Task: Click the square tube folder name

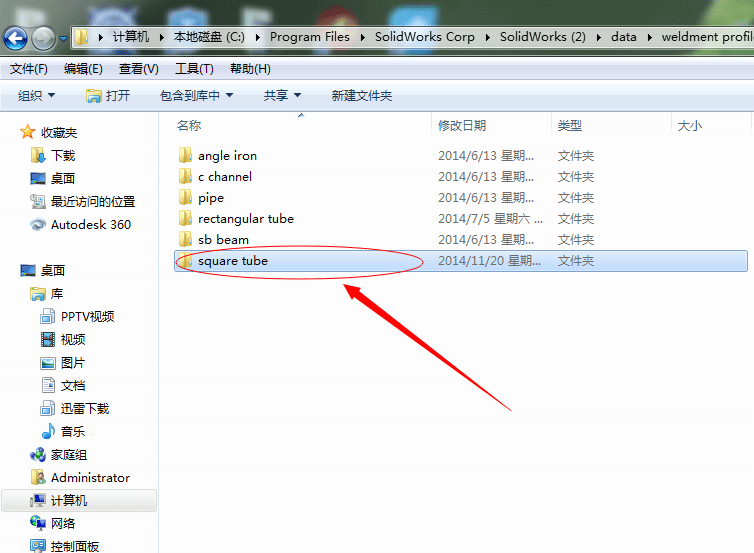Action: (x=233, y=261)
